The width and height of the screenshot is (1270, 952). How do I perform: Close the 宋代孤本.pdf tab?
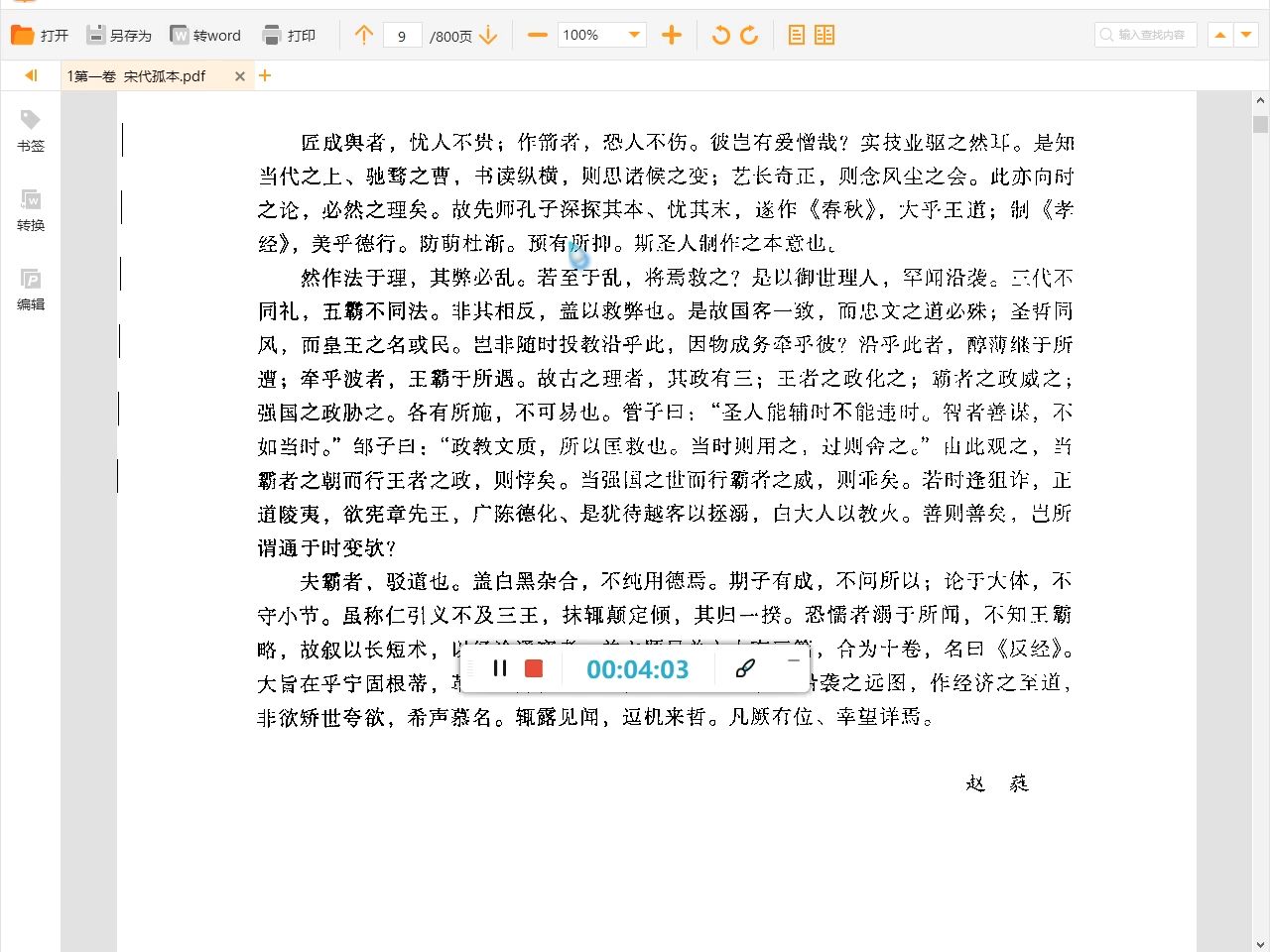coord(240,76)
